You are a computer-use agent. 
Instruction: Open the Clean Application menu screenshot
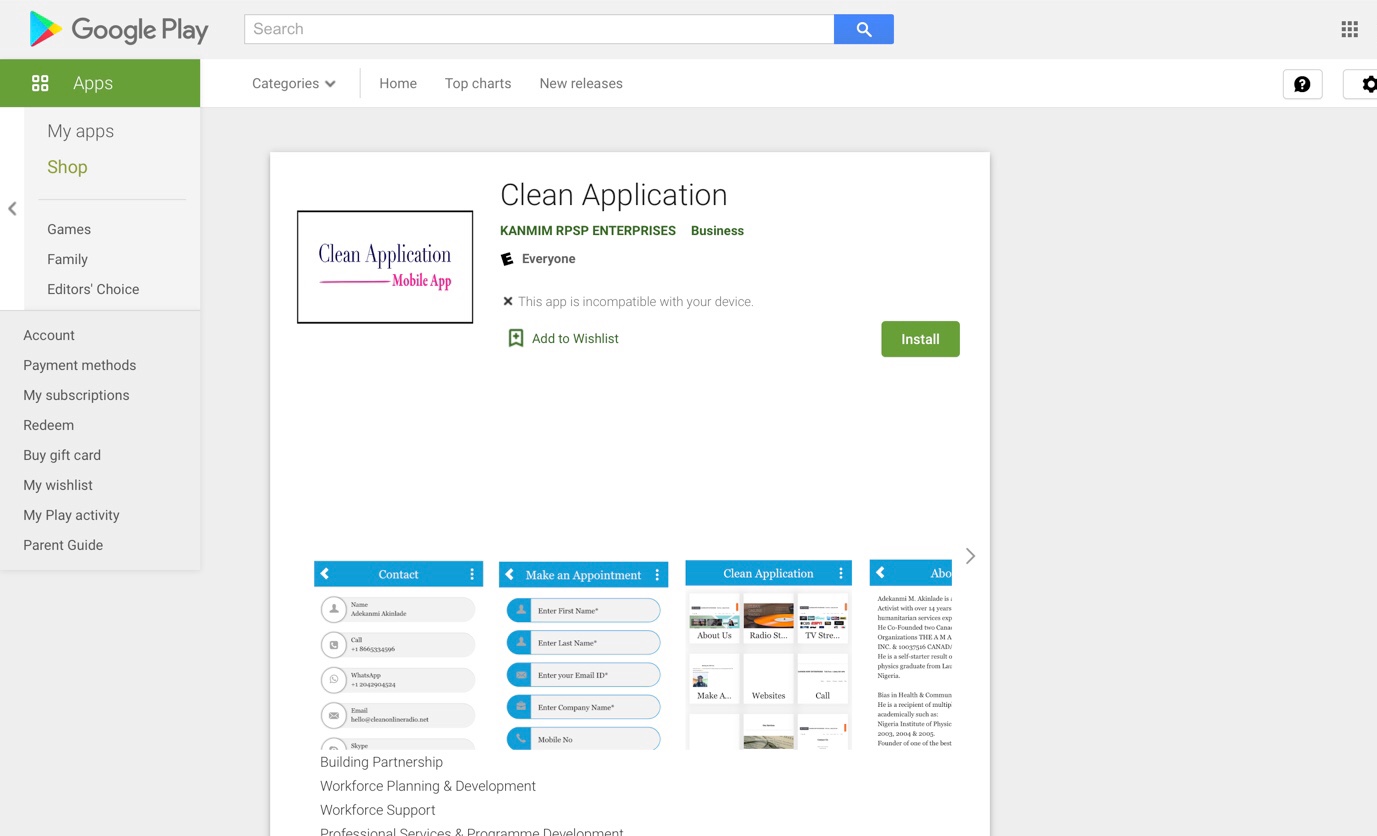[769, 655]
